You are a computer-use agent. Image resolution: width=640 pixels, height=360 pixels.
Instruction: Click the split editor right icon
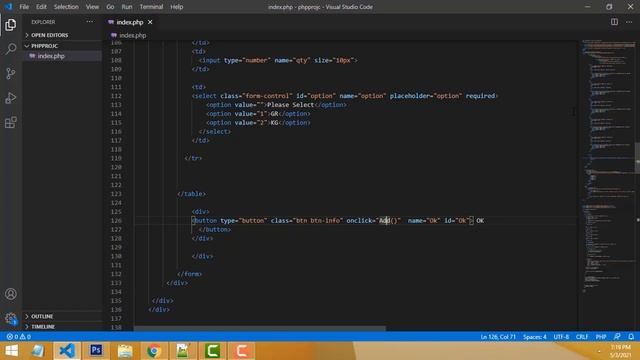(x=614, y=22)
